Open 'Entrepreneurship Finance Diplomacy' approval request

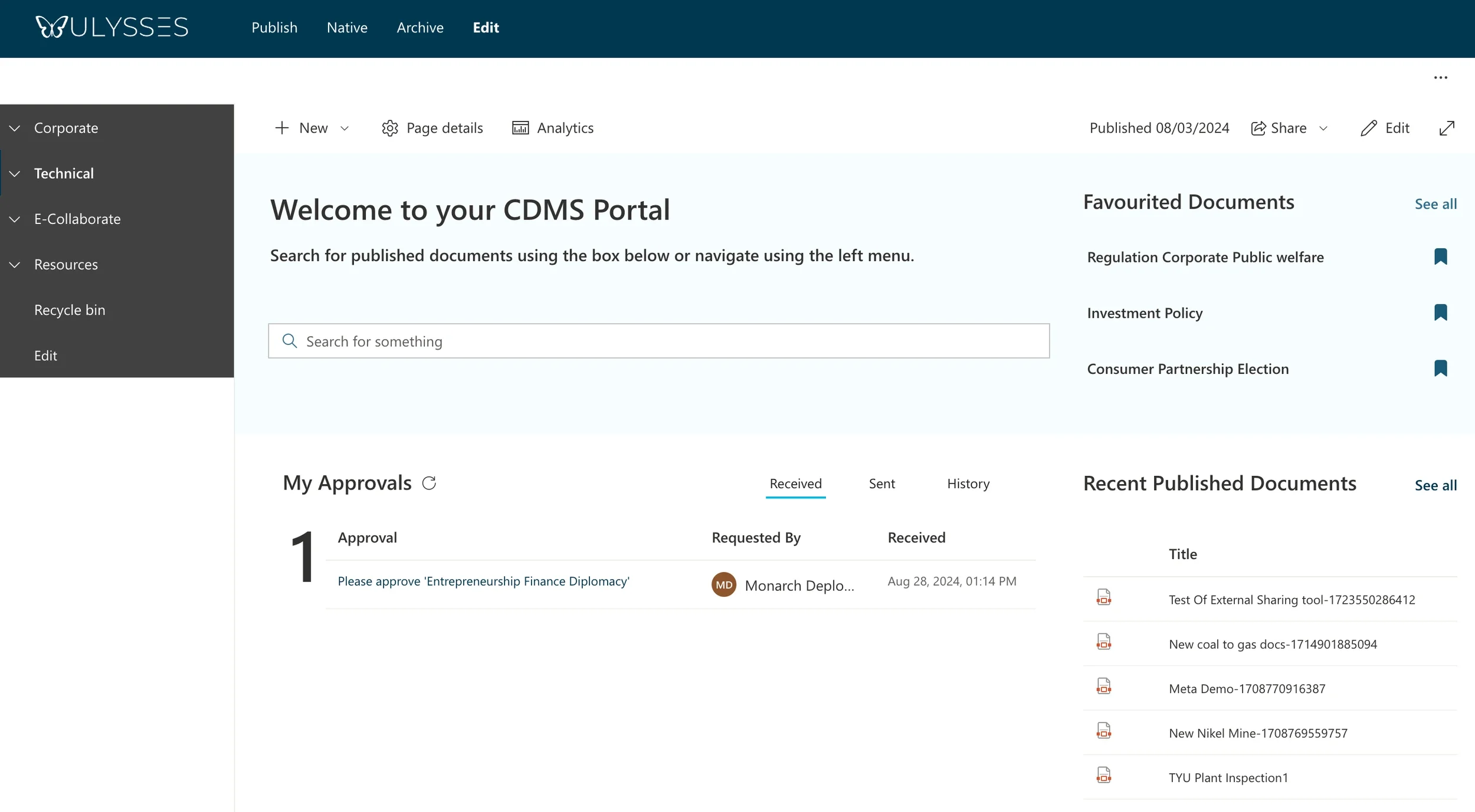[x=483, y=581]
